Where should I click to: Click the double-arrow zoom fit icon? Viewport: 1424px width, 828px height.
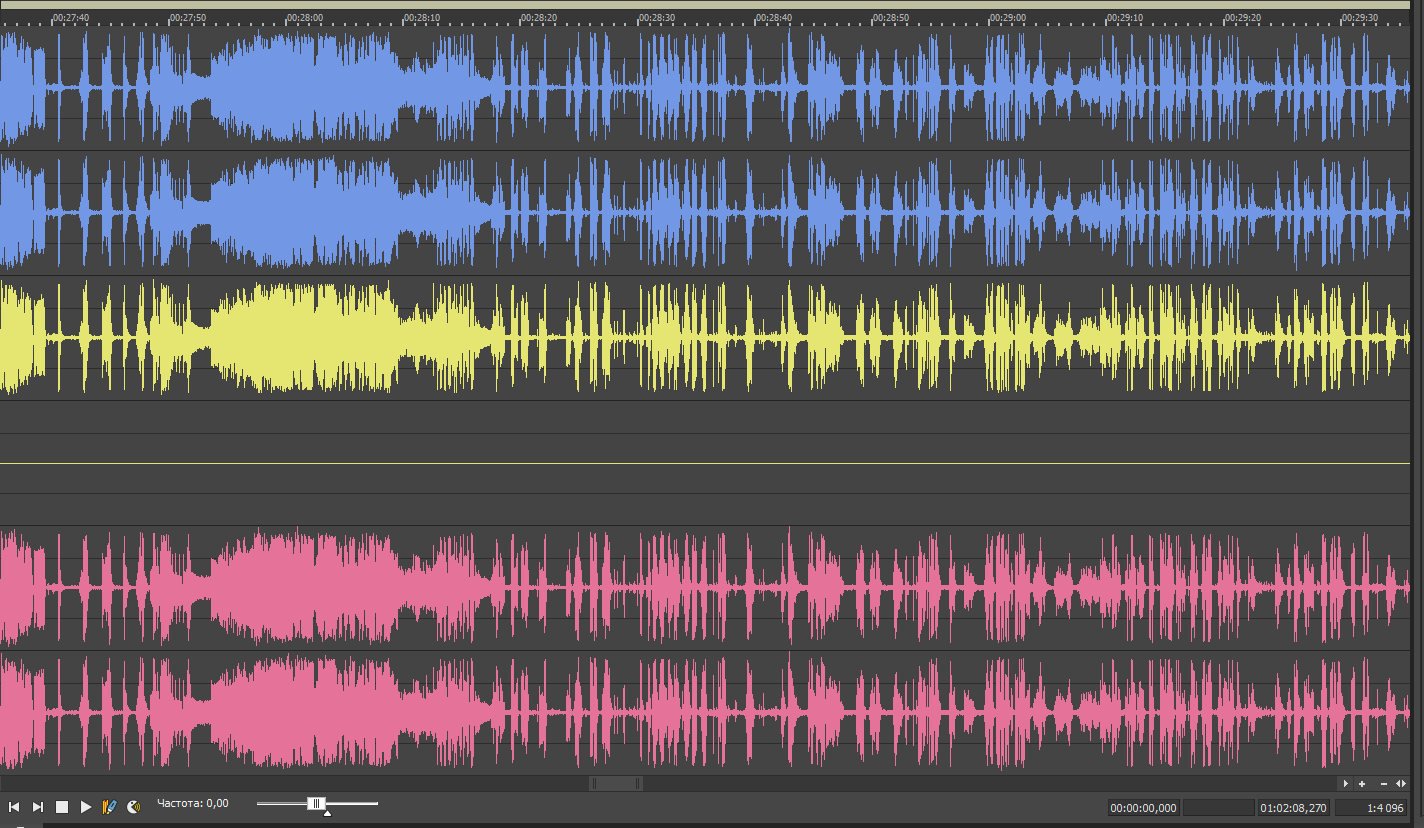1401,784
